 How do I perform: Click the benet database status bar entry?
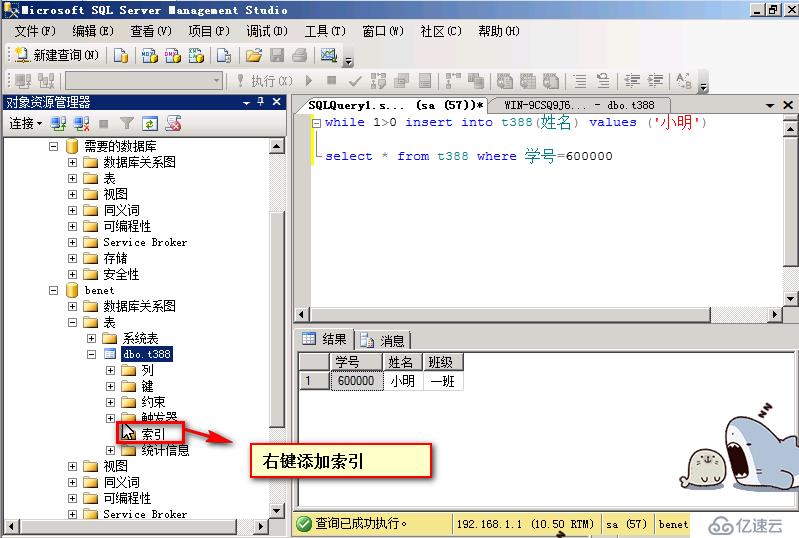coord(673,524)
